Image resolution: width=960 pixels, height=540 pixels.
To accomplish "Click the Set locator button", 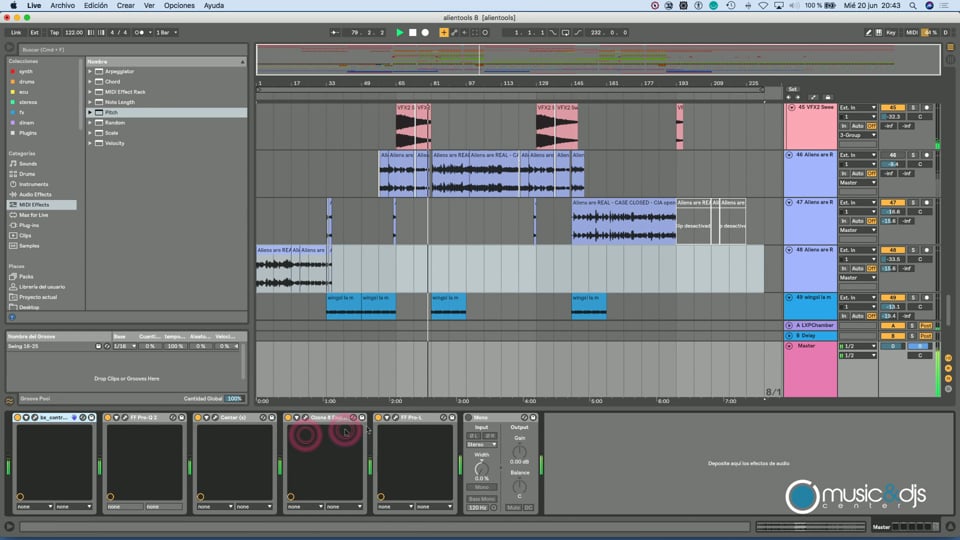I will point(792,89).
